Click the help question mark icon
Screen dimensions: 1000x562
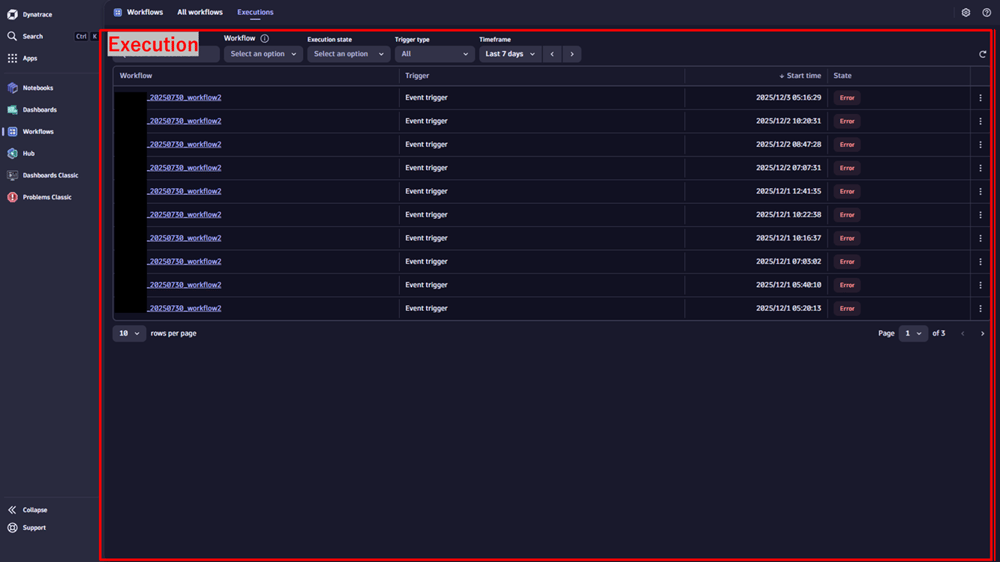point(987,13)
